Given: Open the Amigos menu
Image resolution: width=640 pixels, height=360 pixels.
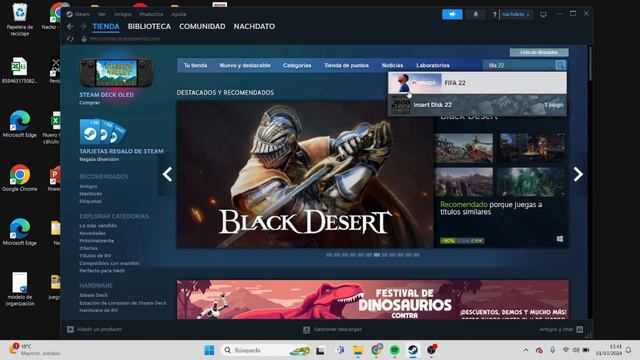Looking at the screenshot, I should [122, 14].
